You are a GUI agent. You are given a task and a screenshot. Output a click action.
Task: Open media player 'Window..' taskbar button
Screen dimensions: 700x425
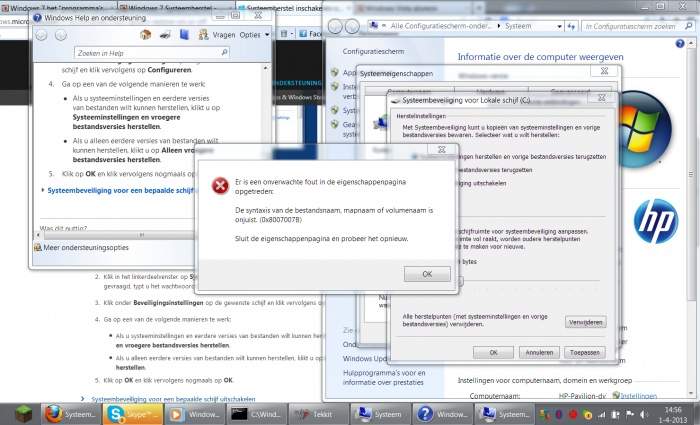pyautogui.click(x=195, y=414)
